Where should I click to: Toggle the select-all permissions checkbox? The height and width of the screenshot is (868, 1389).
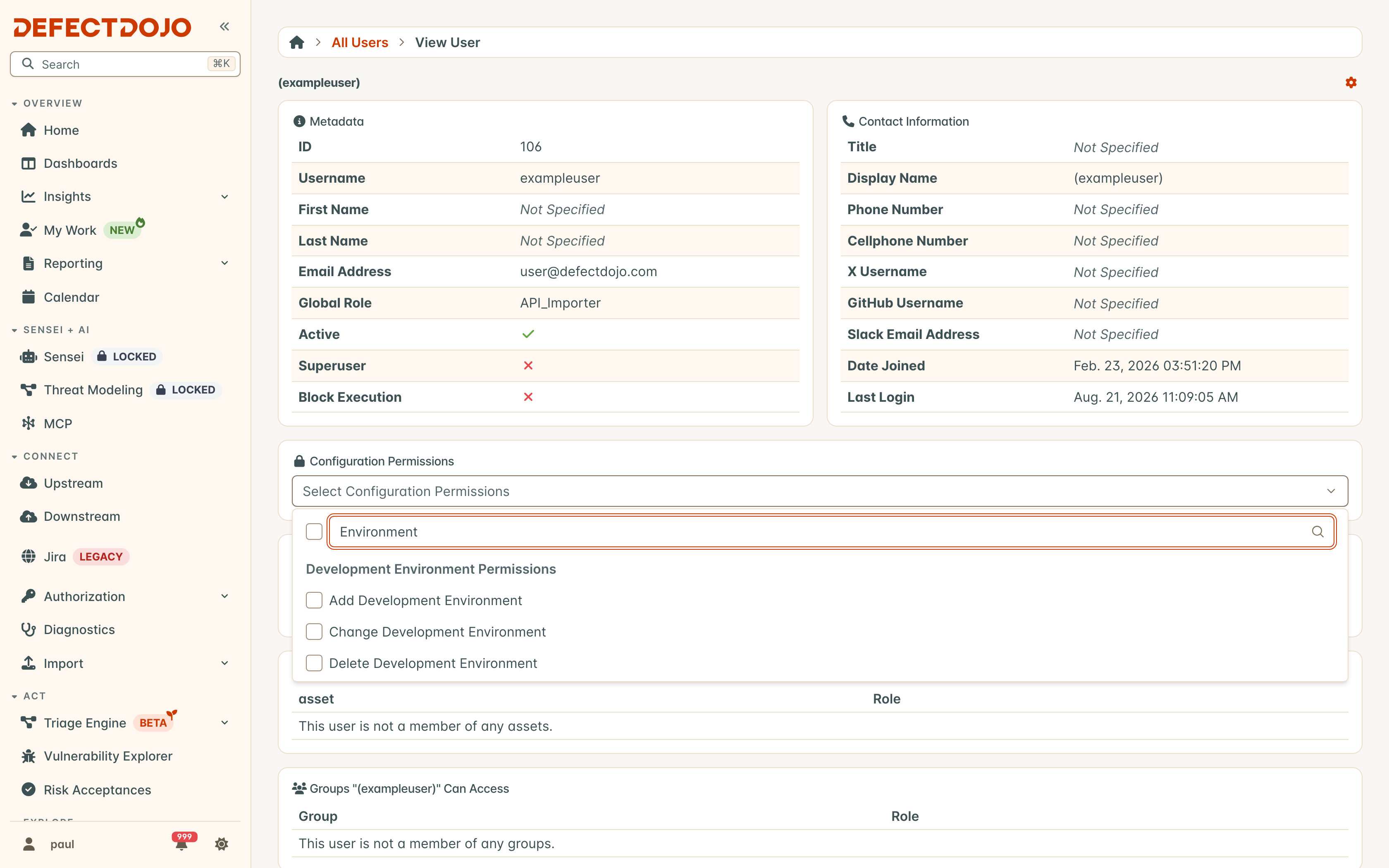tap(314, 532)
